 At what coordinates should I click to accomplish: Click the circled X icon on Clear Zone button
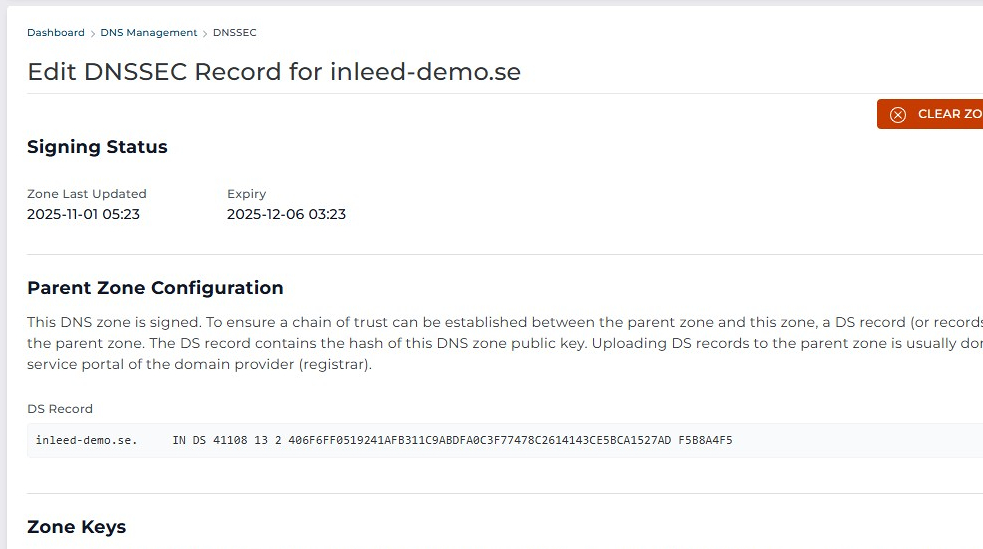coord(898,114)
